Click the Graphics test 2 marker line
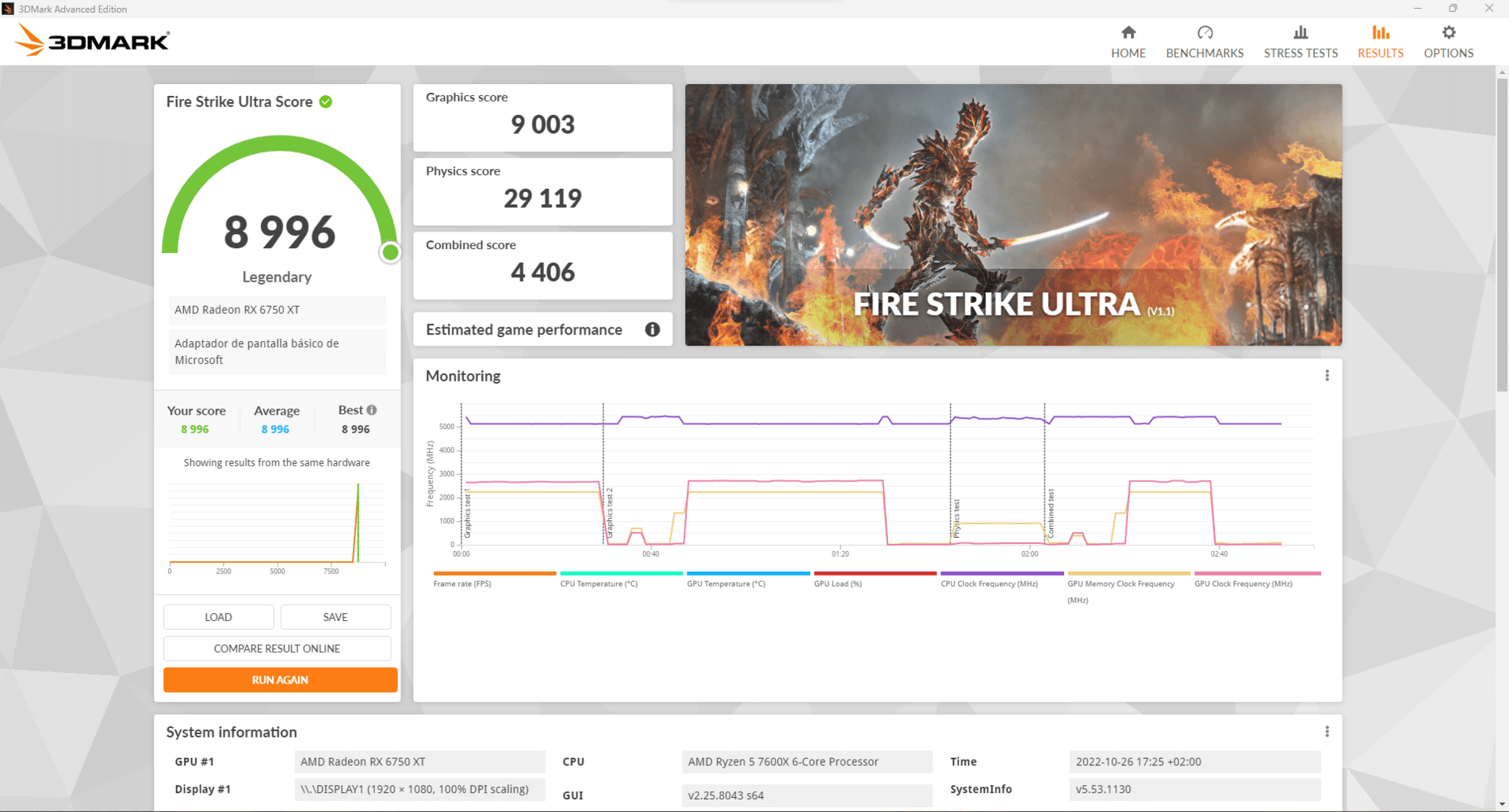The width and height of the screenshot is (1509, 812). click(x=603, y=473)
